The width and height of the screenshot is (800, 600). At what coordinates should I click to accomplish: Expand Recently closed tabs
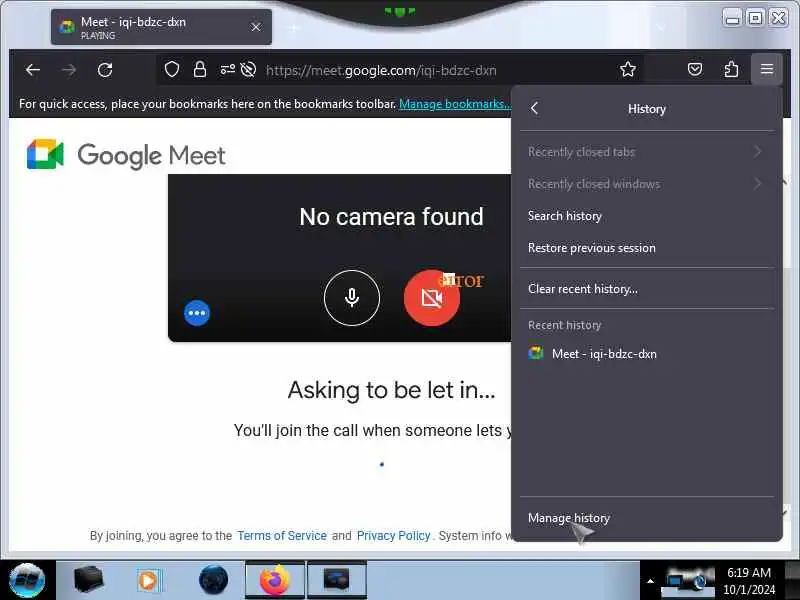point(646,152)
